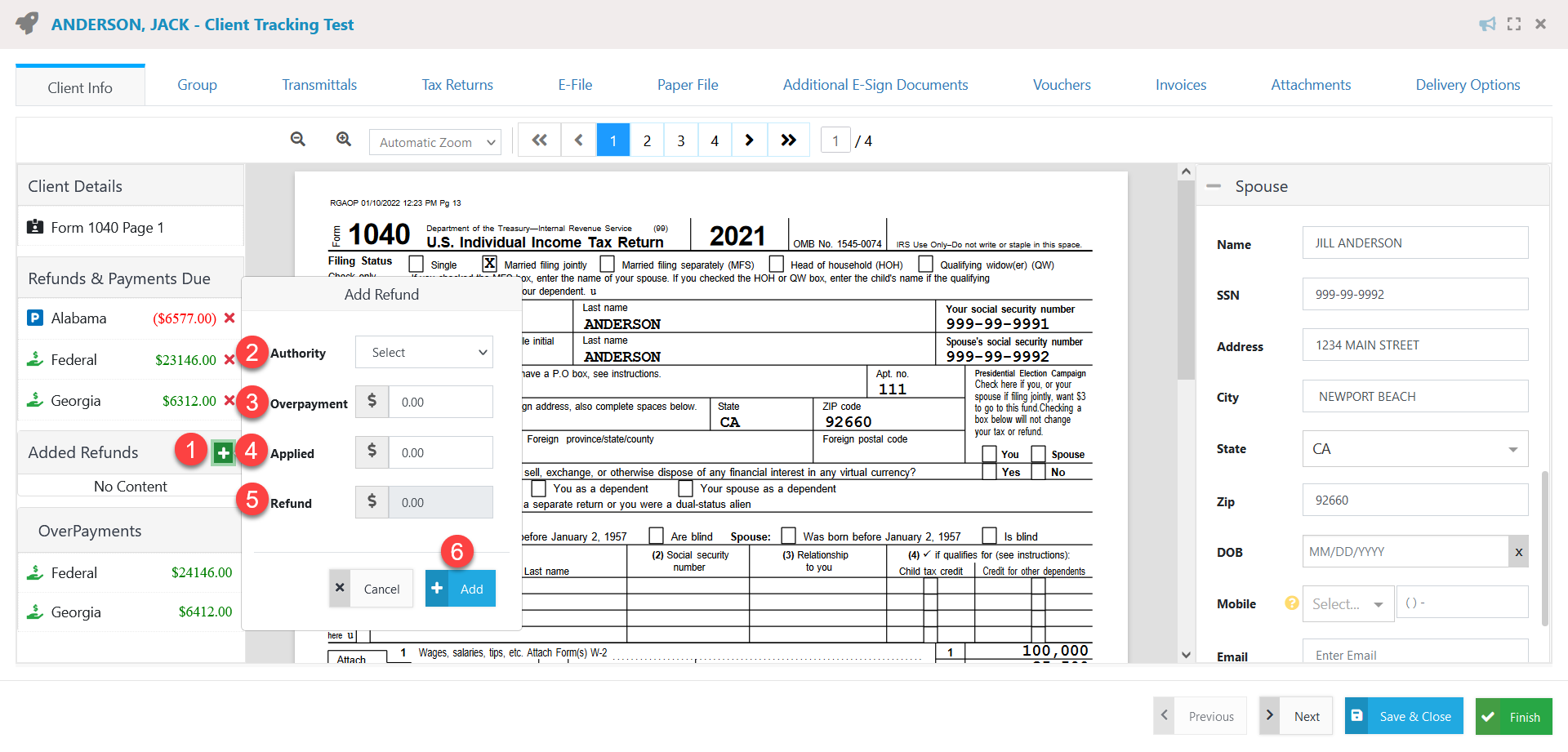Jump to first page with double-left arrow
Image resolution: width=1568 pixels, height=752 pixels.
(539, 140)
